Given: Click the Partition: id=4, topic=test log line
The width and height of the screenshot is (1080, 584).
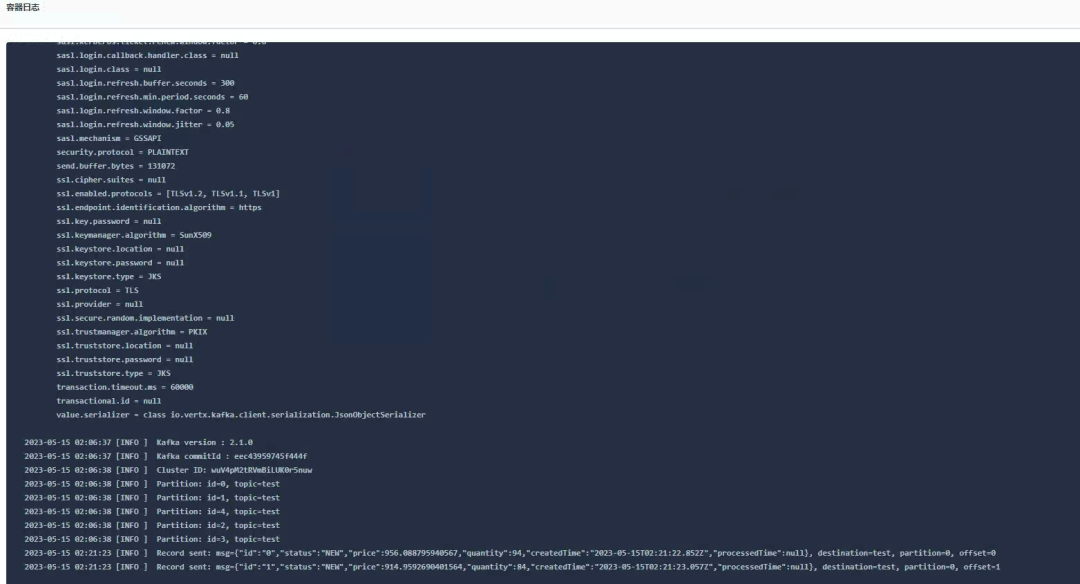Looking at the screenshot, I should [152, 511].
